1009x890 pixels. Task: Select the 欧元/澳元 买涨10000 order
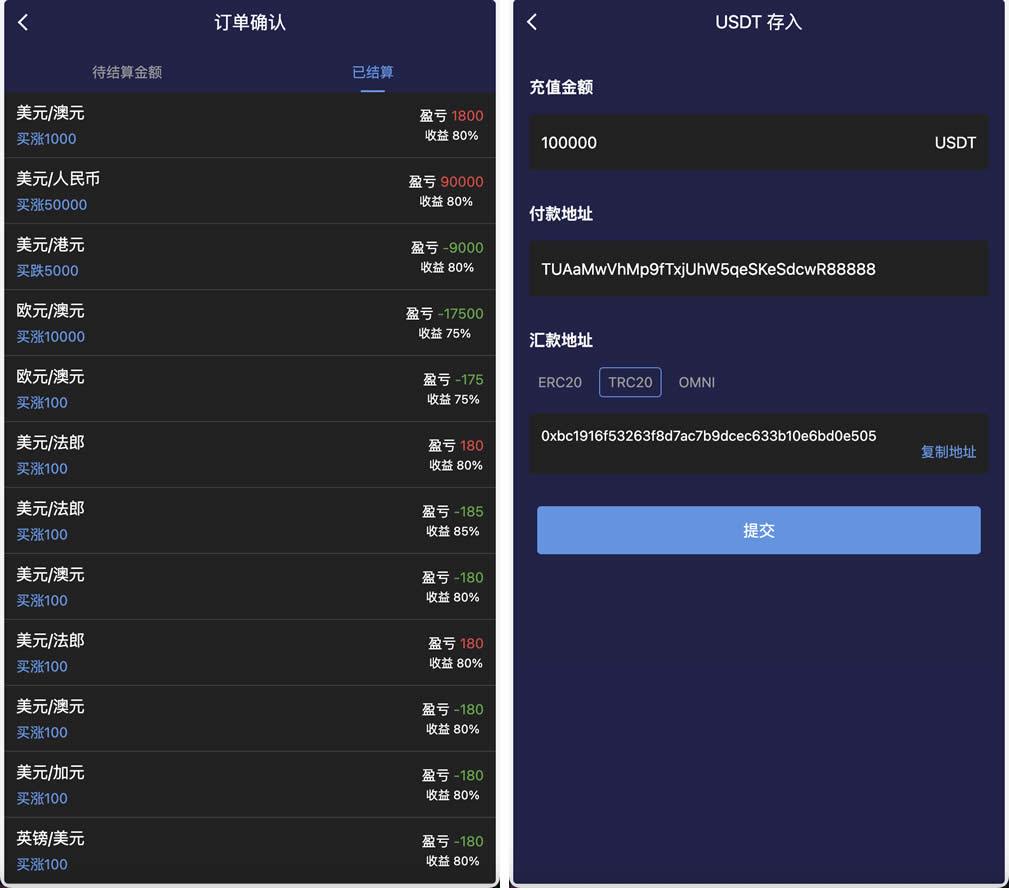[x=250, y=323]
